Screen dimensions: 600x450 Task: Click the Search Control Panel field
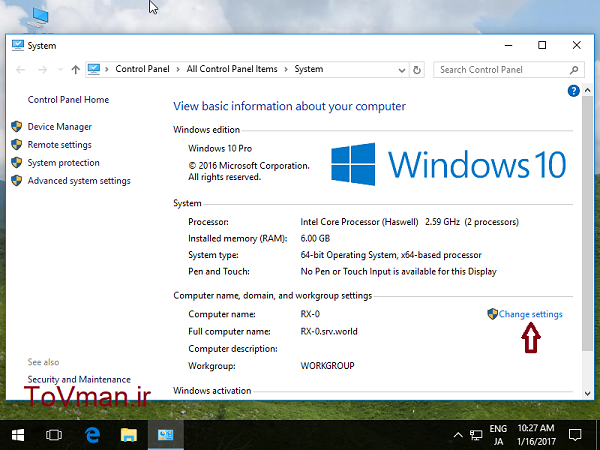point(509,70)
